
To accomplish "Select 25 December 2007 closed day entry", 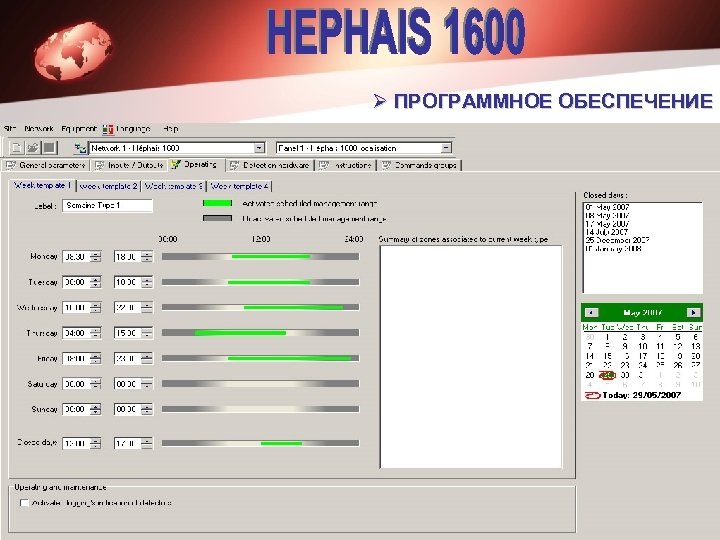I will [x=617, y=240].
